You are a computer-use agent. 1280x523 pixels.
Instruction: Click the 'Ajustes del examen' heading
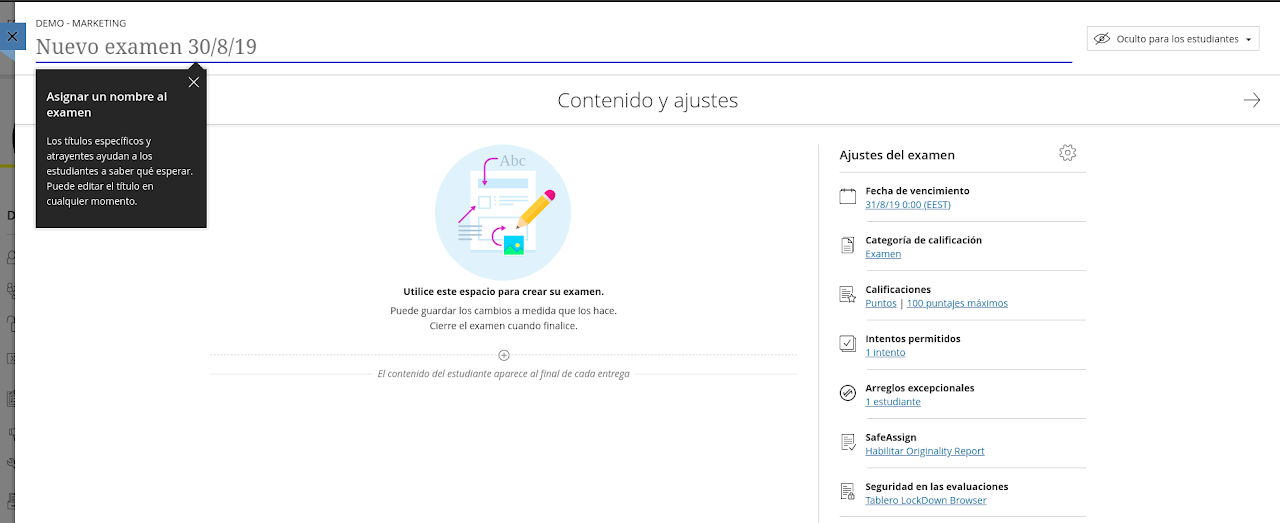(x=897, y=155)
